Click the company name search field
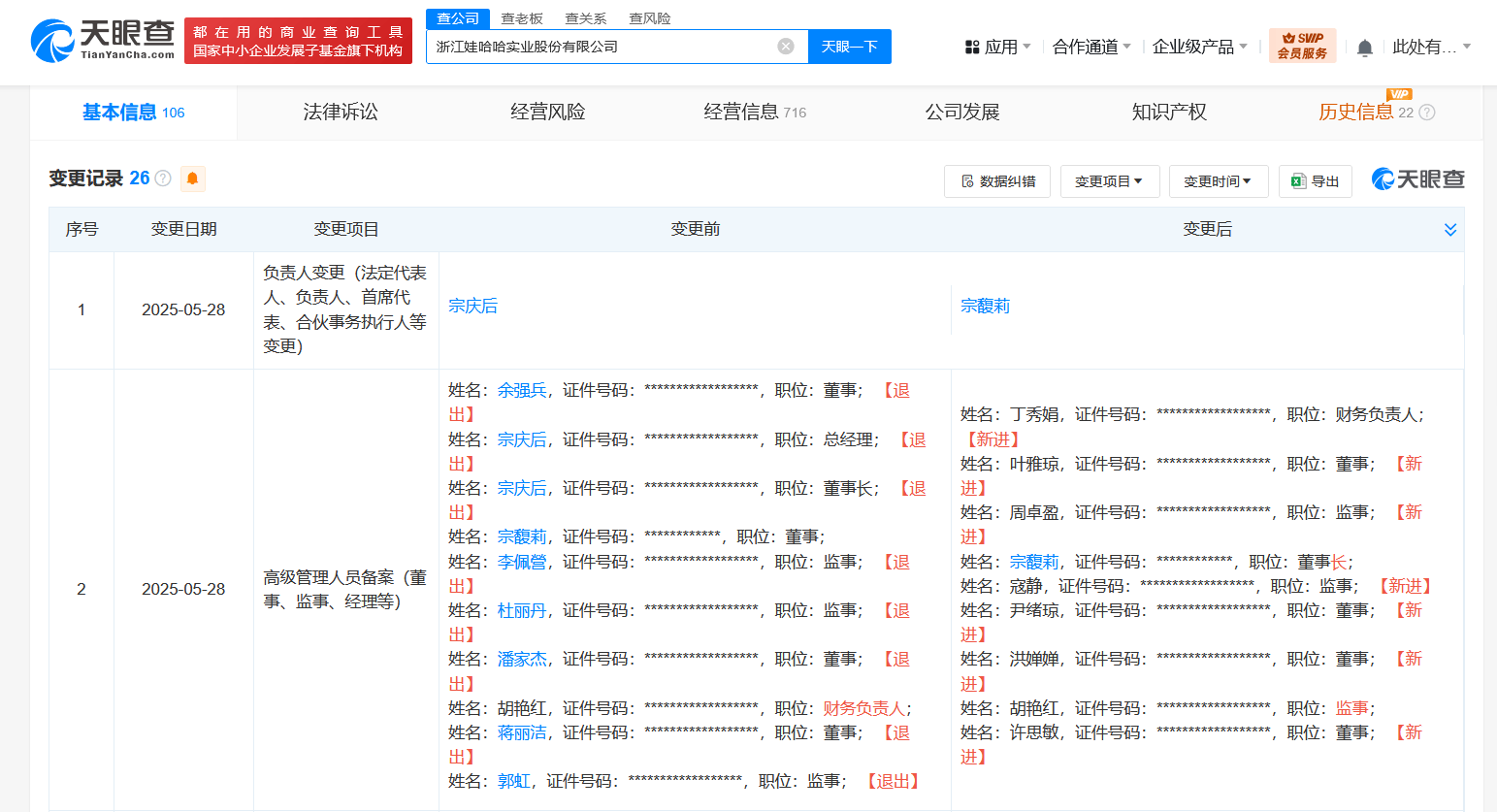1497x812 pixels. pos(602,47)
